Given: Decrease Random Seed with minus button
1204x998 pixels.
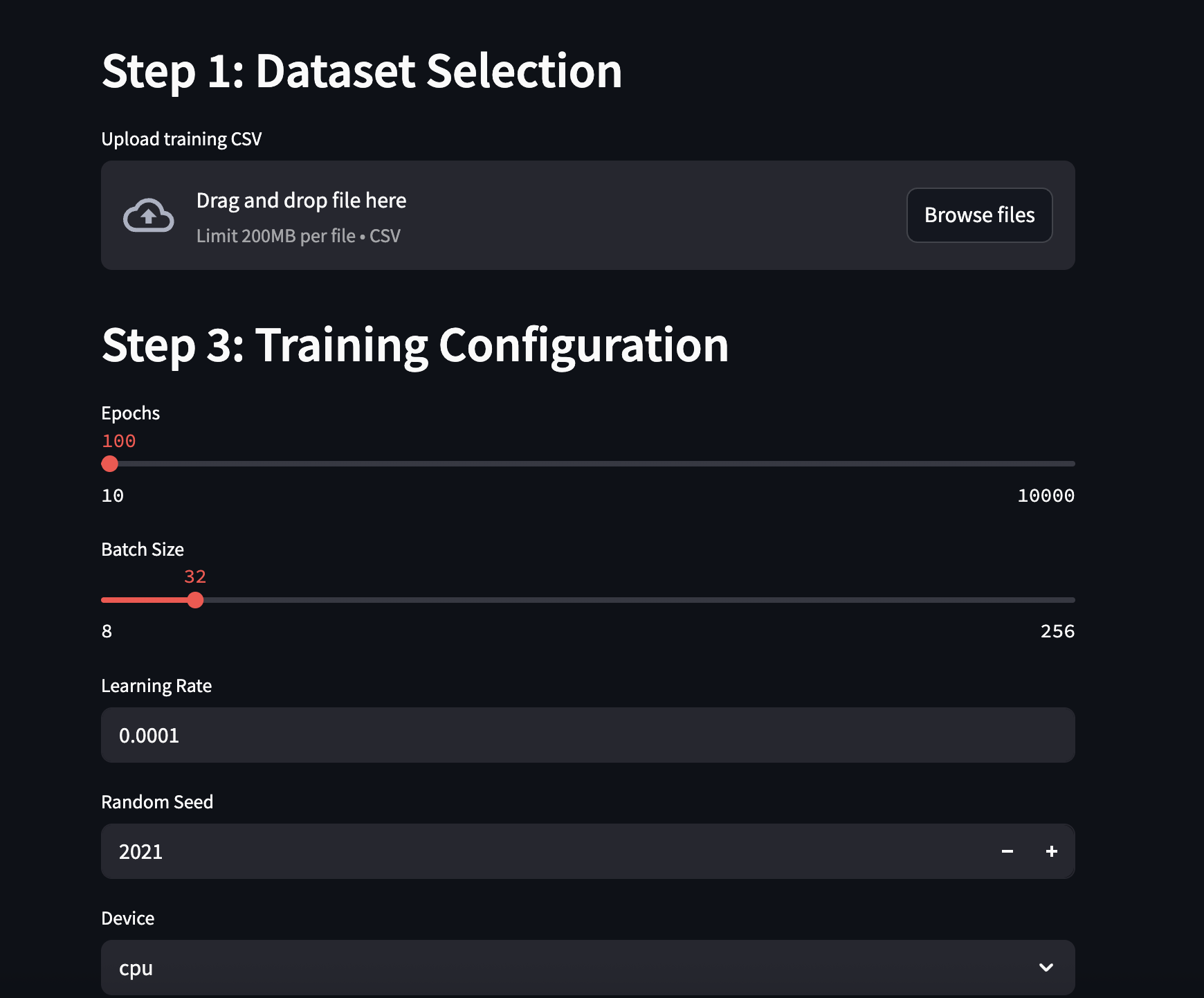Looking at the screenshot, I should (1007, 851).
